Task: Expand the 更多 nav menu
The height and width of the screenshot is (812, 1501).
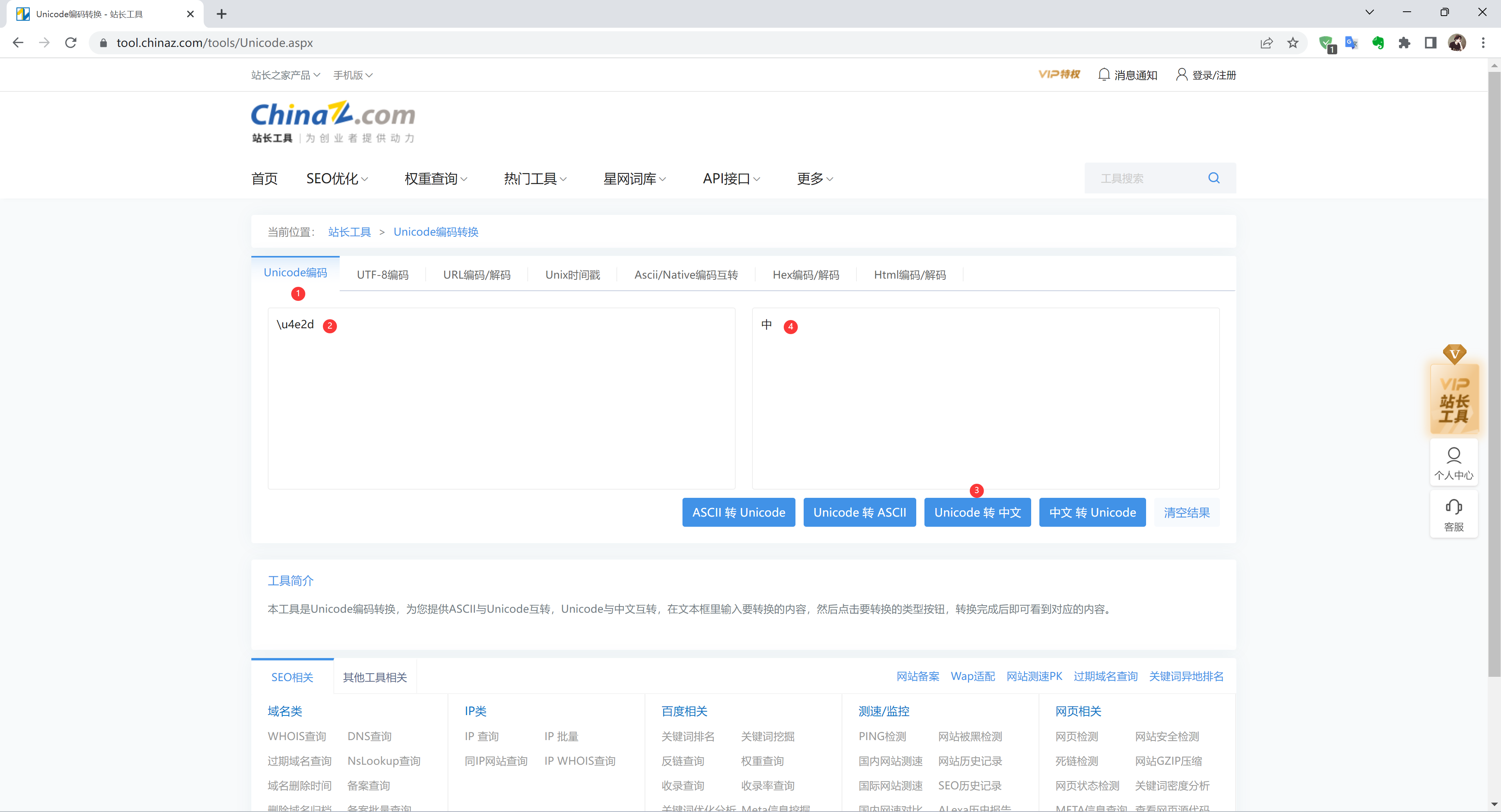Action: 815,178
